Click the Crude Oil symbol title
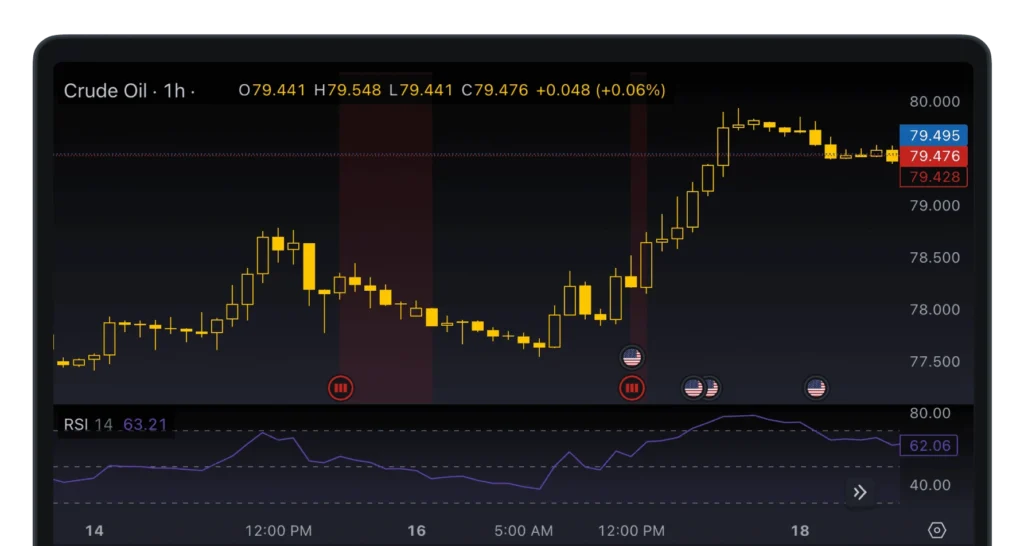The height and width of the screenshot is (546, 1024). pyautogui.click(x=105, y=91)
